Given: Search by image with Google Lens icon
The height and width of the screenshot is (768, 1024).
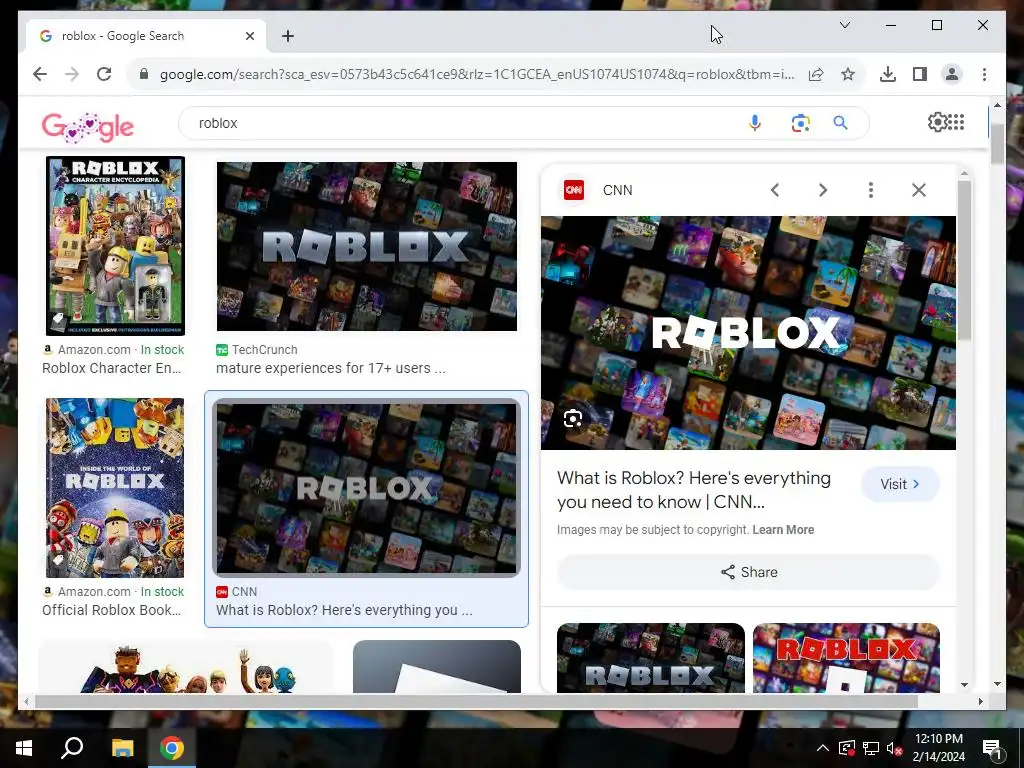Looking at the screenshot, I should click(x=800, y=123).
